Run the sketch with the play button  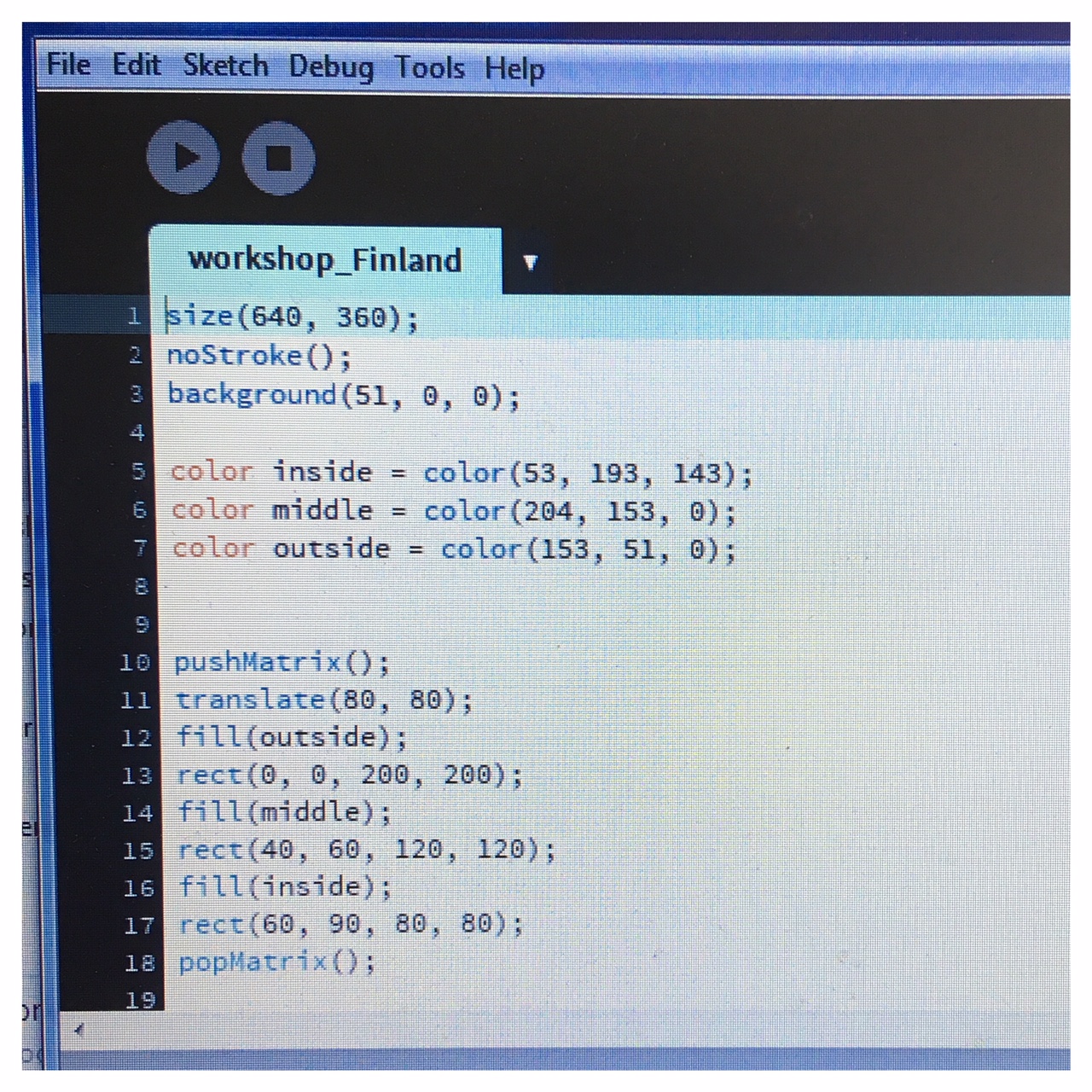tap(183, 158)
